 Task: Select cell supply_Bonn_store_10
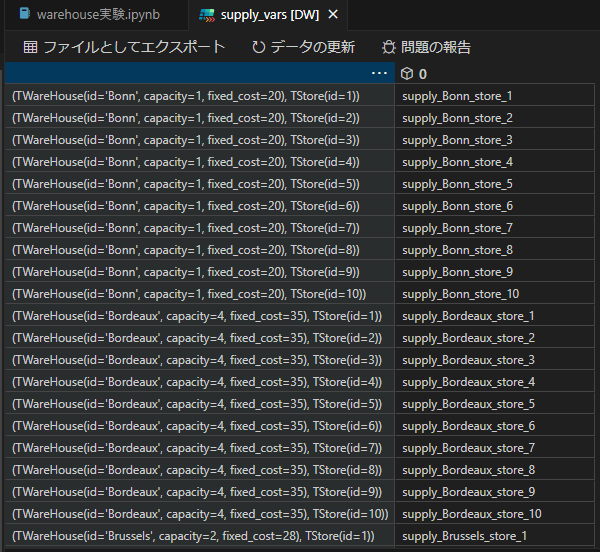tap(494, 294)
